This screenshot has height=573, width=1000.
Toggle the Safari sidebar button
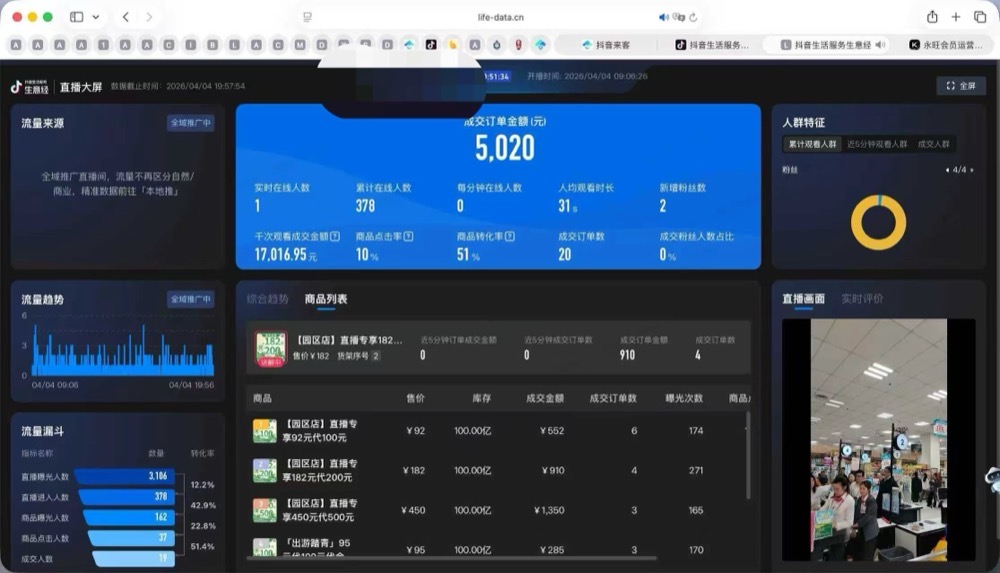pos(77,17)
